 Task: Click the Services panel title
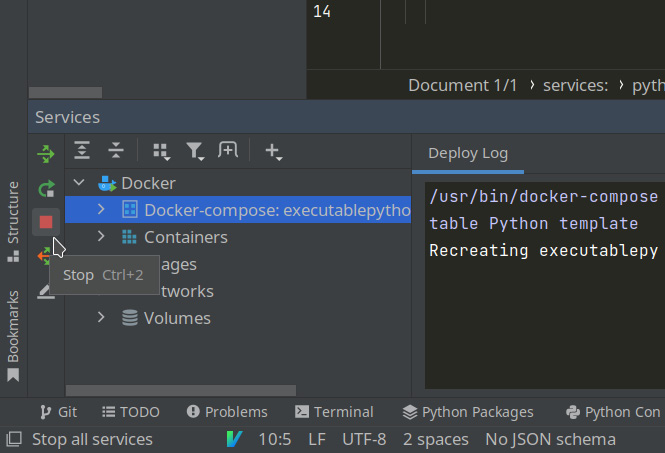pos(67,117)
